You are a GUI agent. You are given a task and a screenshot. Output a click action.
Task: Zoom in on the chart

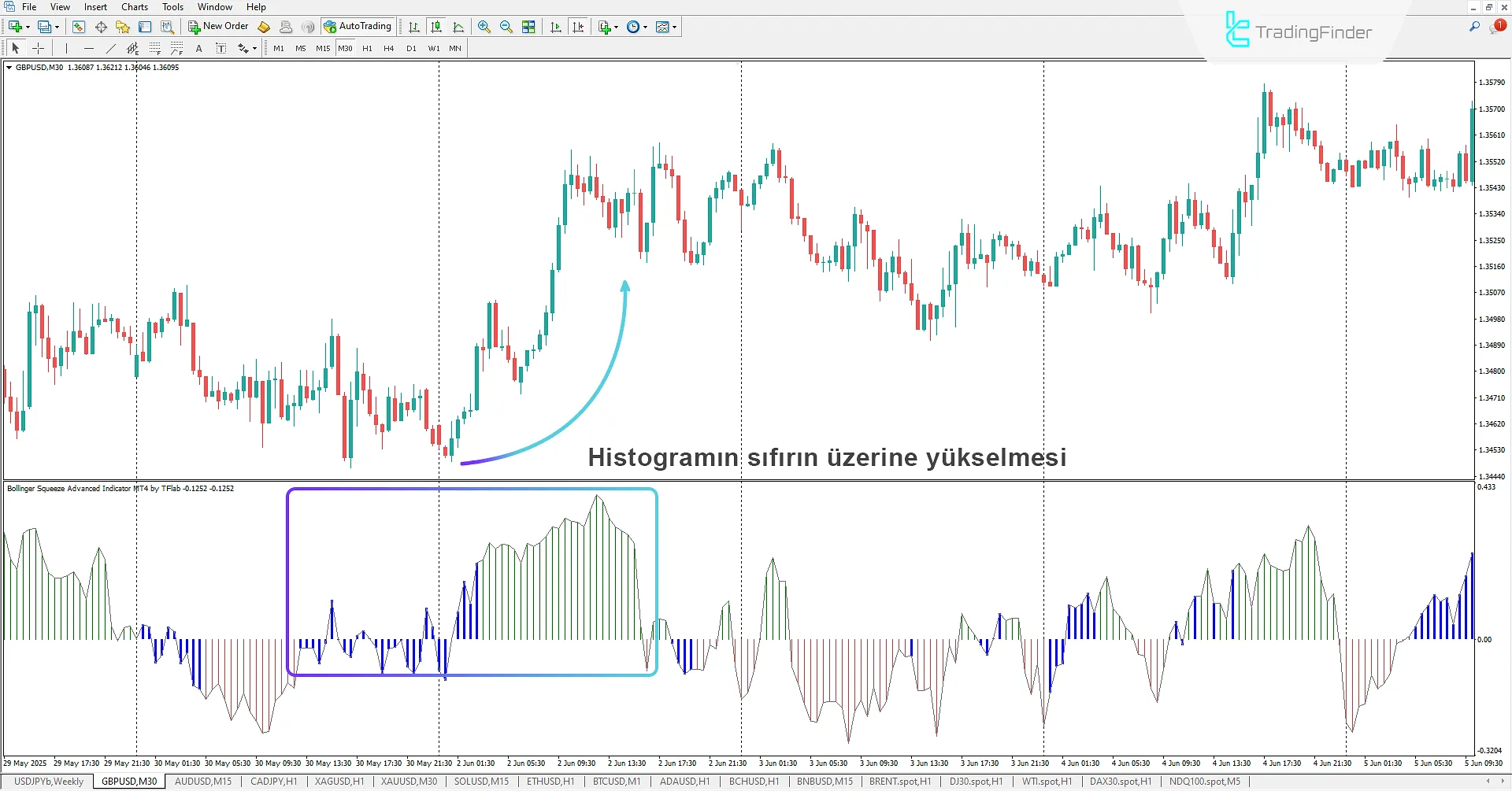[x=484, y=27]
